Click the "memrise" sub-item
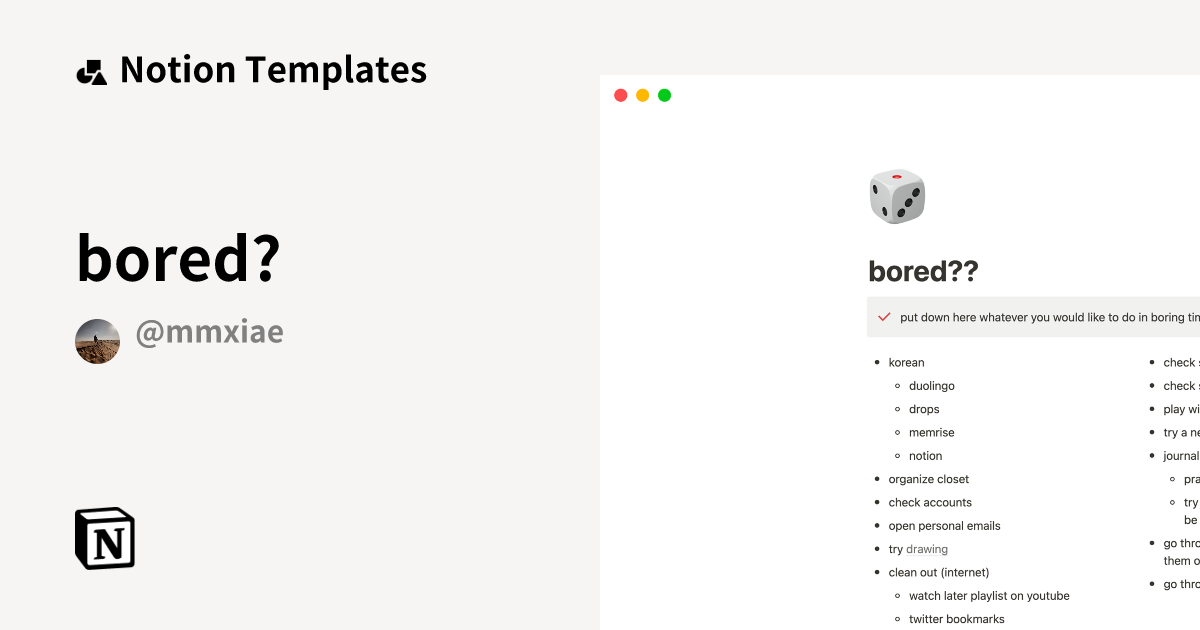The height and width of the screenshot is (630, 1200). click(x=931, y=432)
